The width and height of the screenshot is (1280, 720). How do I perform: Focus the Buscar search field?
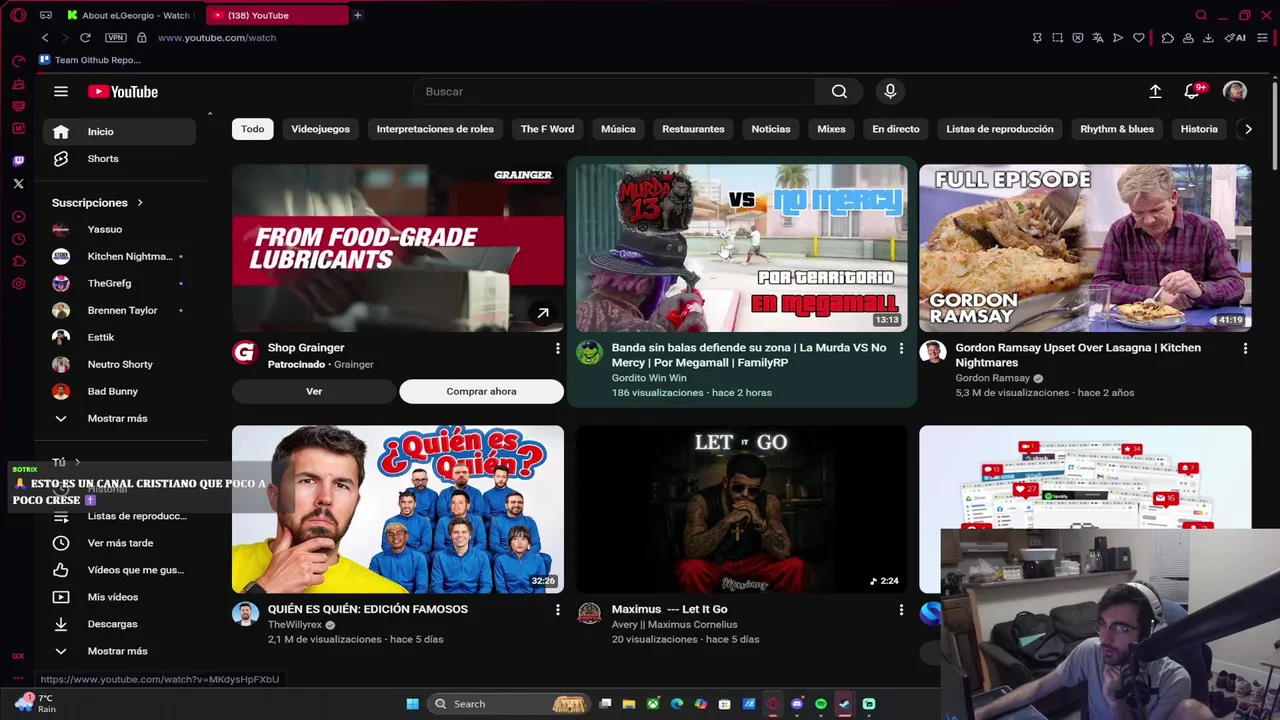[x=614, y=91]
